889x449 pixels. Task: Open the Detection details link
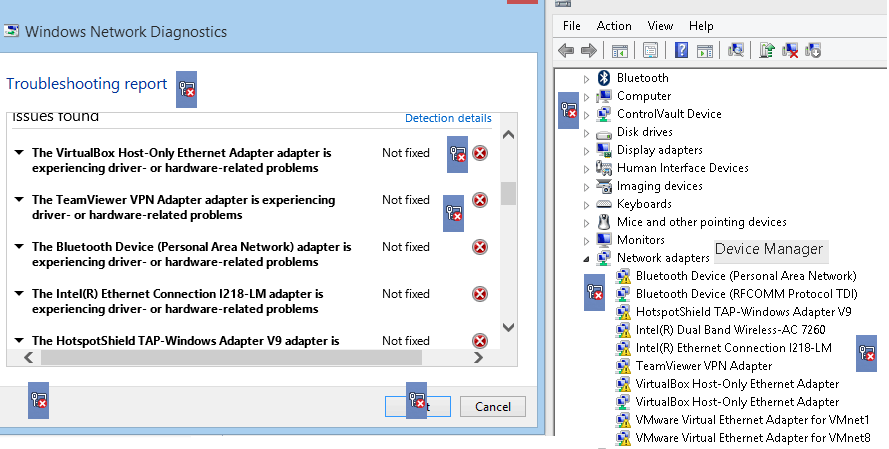point(448,118)
